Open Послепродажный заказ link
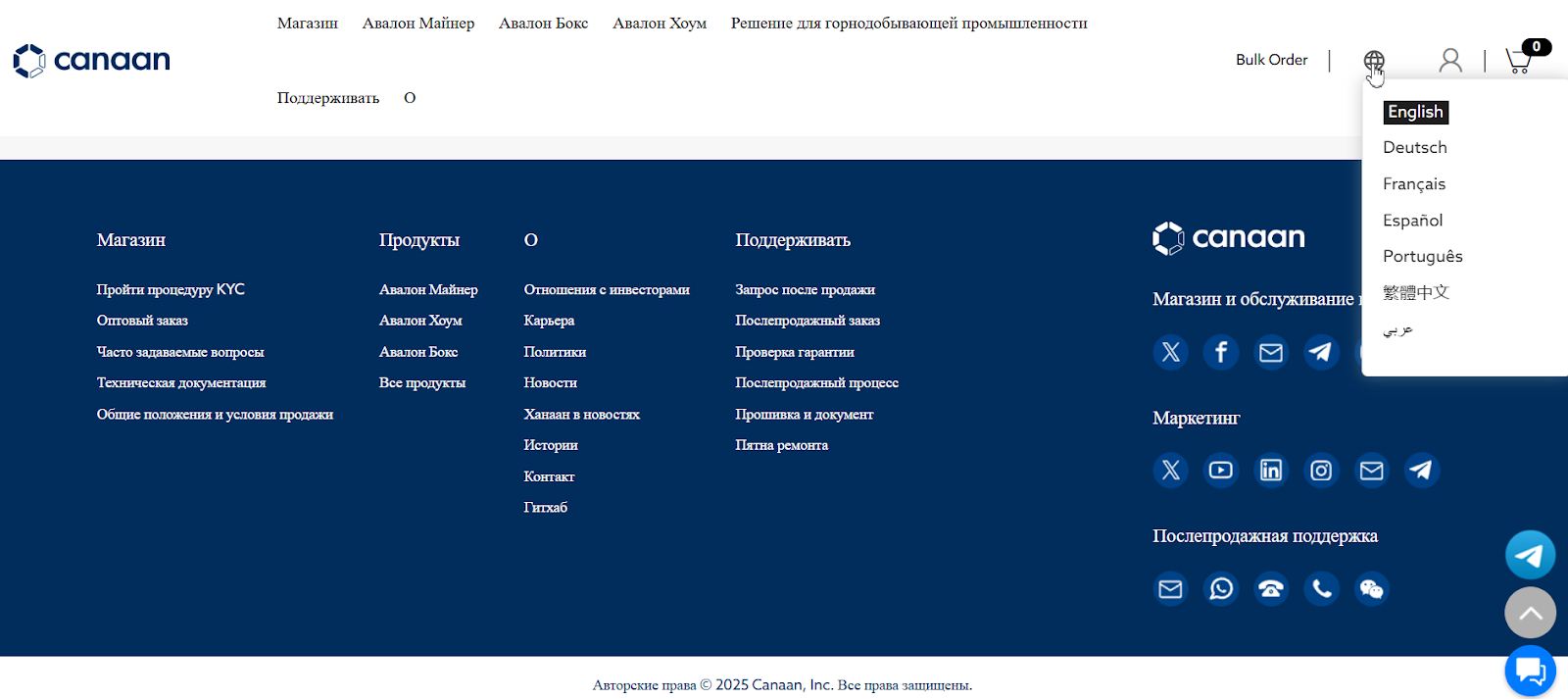The width and height of the screenshot is (1568, 699). coord(808,321)
